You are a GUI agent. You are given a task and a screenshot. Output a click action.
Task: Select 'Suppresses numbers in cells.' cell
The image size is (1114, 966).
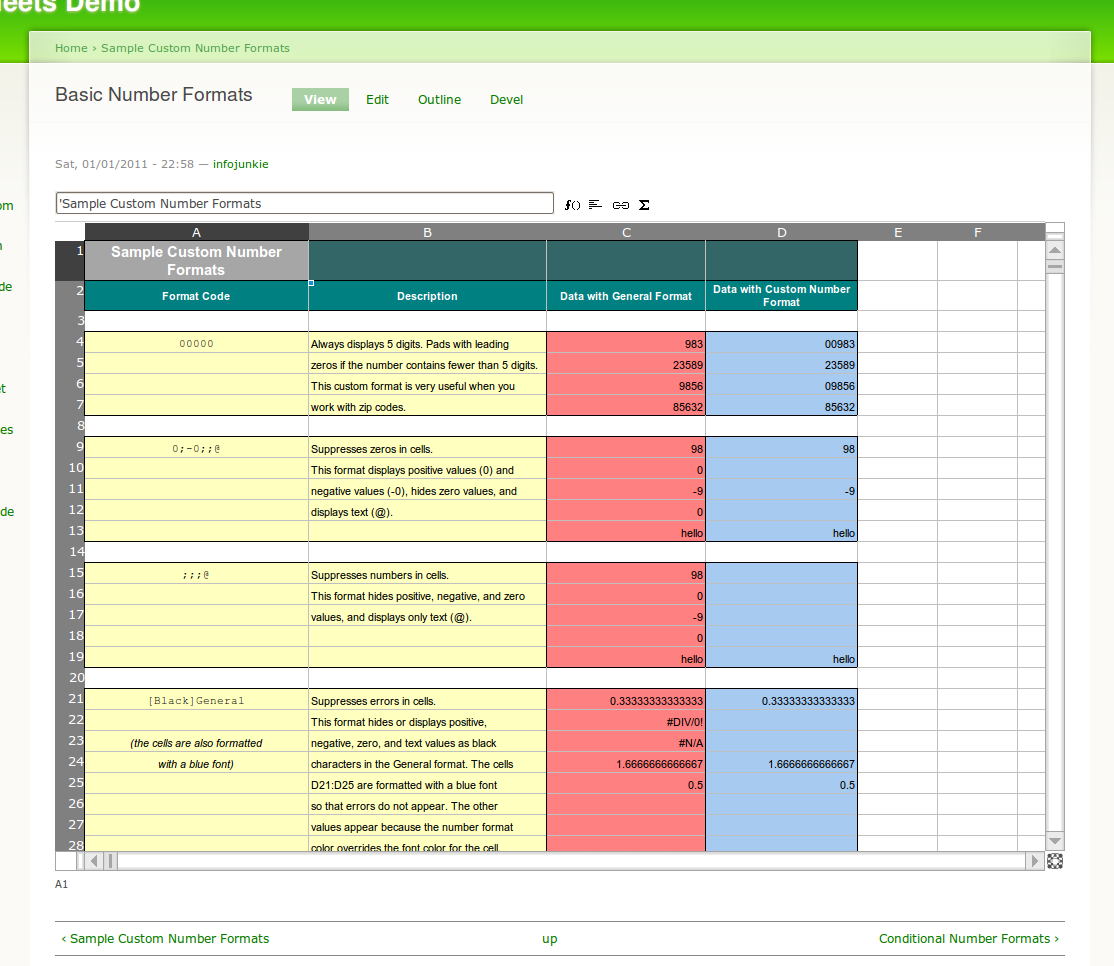click(x=428, y=575)
